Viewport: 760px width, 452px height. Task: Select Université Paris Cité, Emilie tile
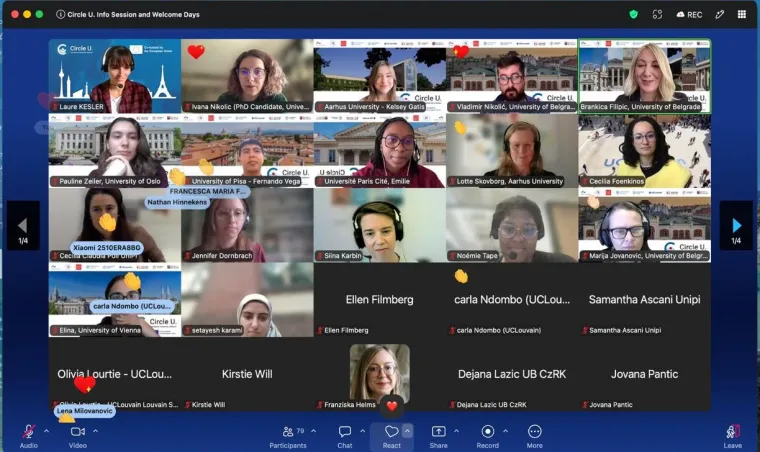(380, 151)
